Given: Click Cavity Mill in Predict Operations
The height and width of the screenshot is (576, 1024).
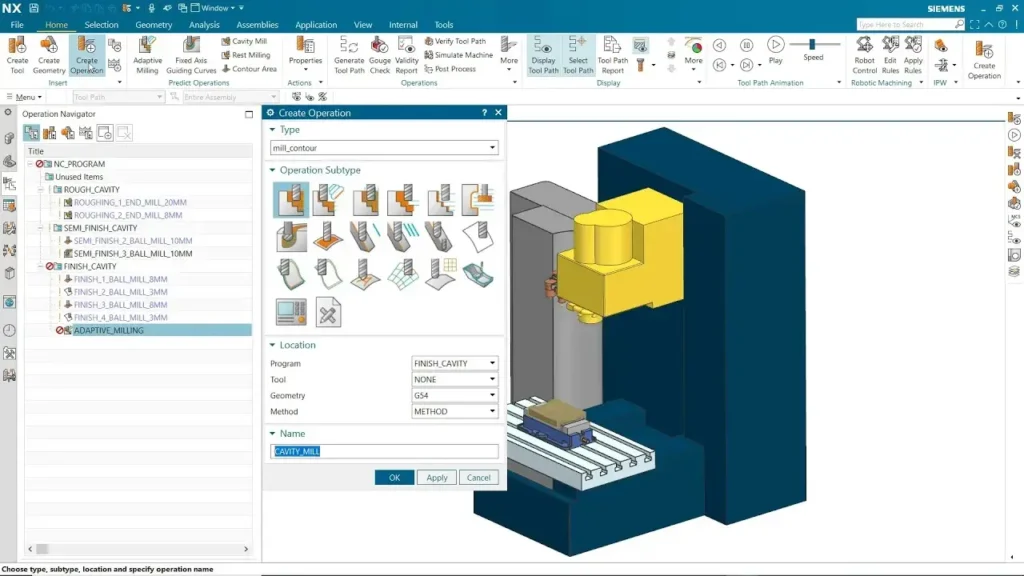Looking at the screenshot, I should click(x=244, y=40).
